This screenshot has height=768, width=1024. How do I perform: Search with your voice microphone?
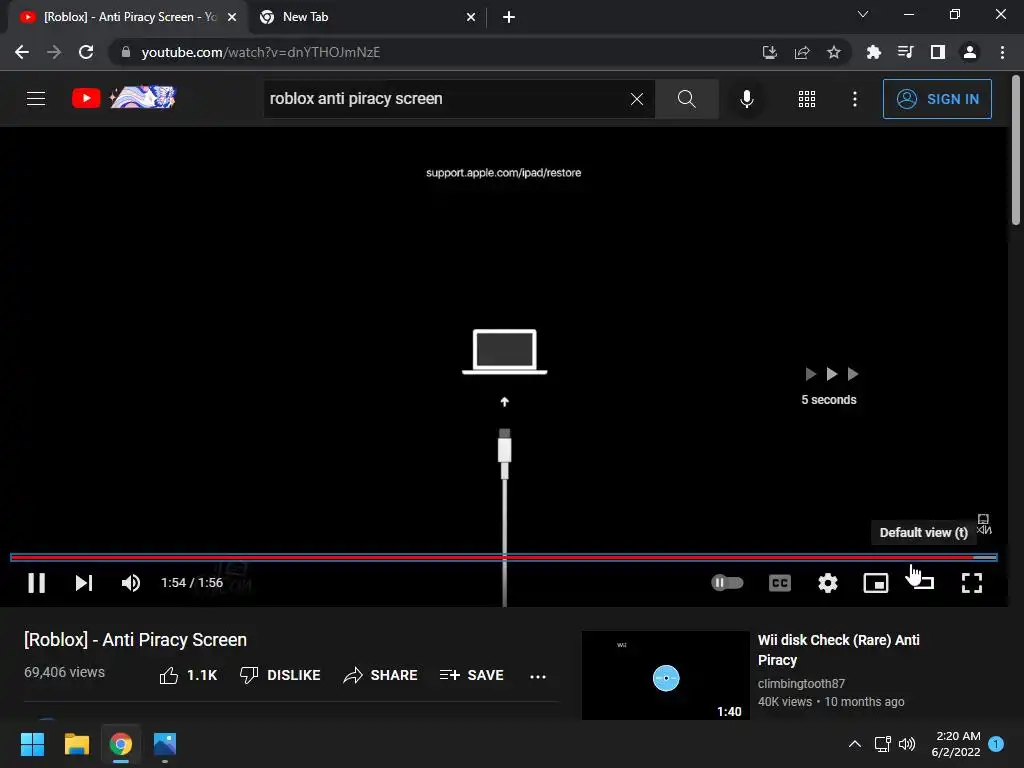point(747,99)
